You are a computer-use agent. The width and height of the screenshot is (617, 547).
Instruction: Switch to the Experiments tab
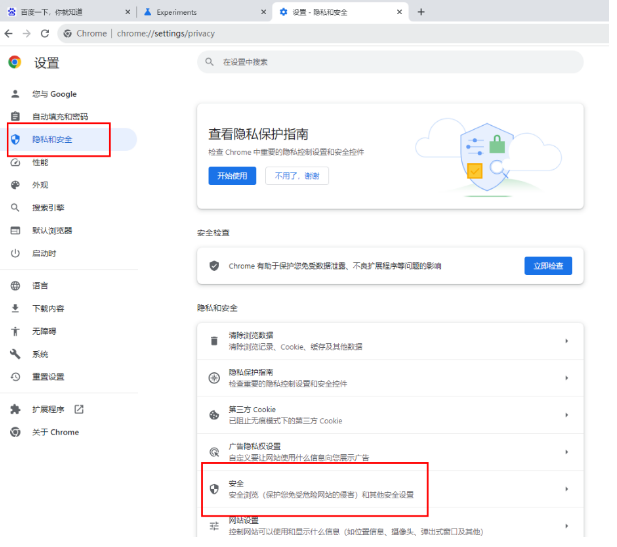pyautogui.click(x=205, y=12)
